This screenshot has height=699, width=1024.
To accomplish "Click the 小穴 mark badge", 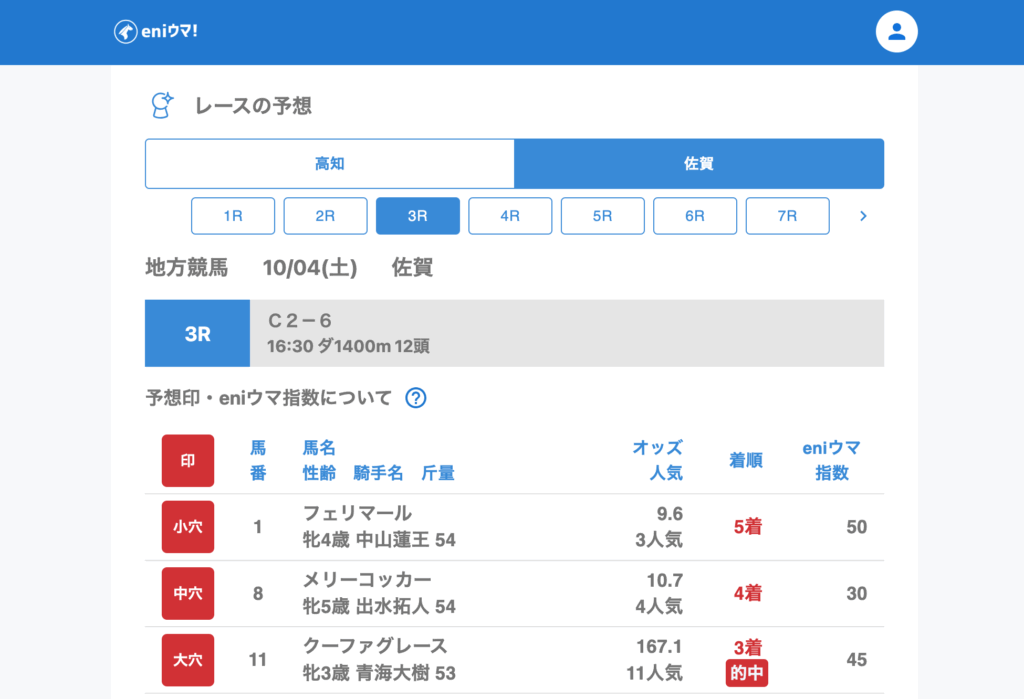I will click(x=188, y=527).
